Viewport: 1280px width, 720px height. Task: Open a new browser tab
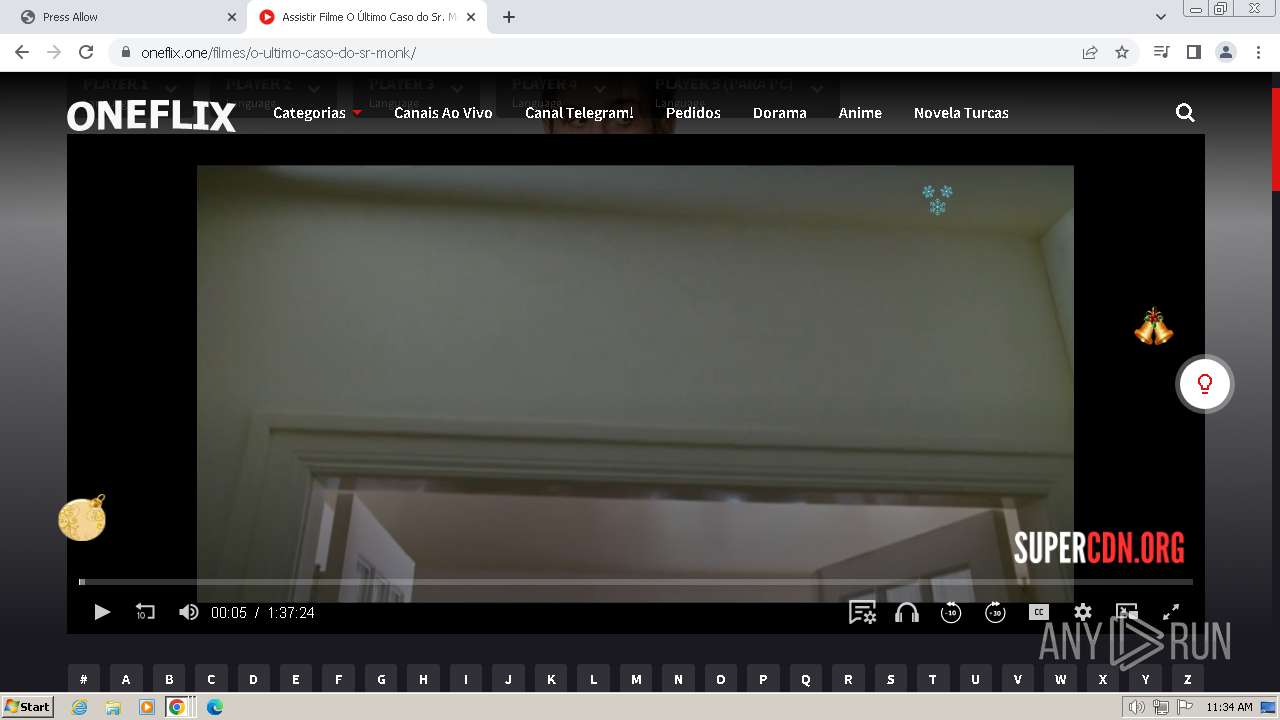508,17
